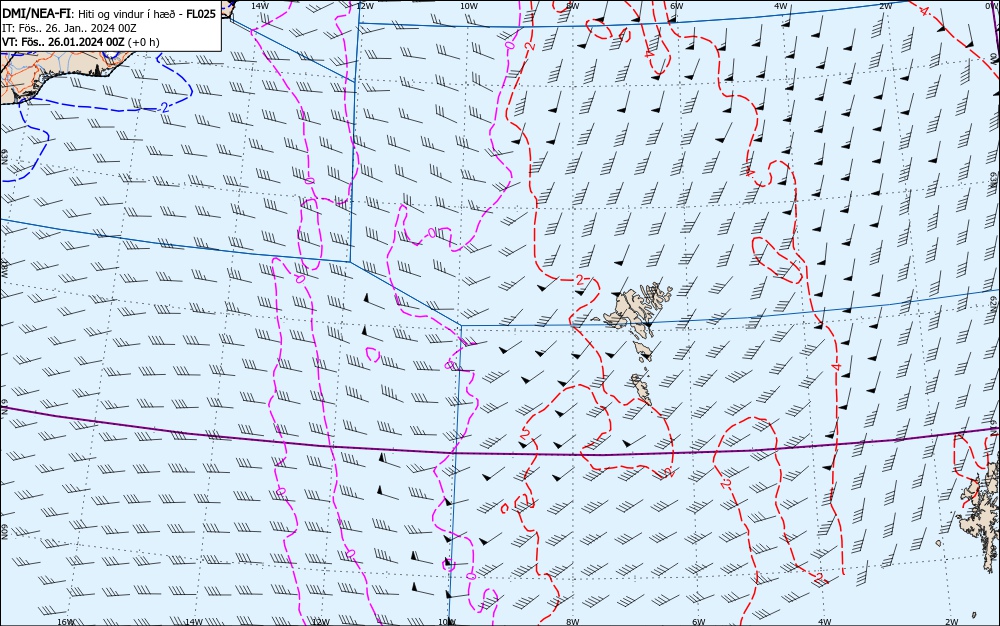Click the 10W longitude label on bottom edge
The height and width of the screenshot is (626, 1000).
tap(447, 622)
